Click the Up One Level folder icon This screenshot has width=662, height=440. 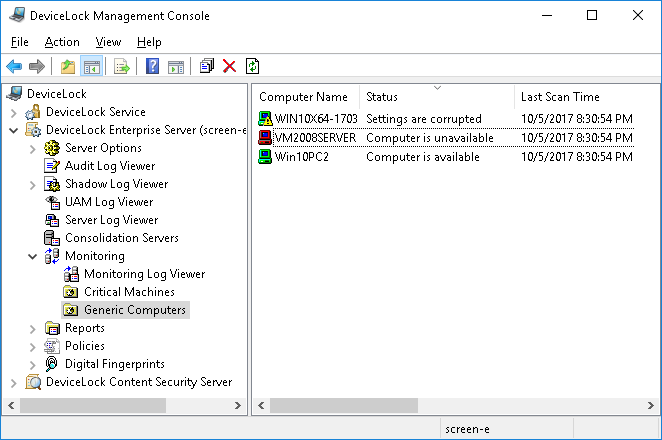point(67,67)
